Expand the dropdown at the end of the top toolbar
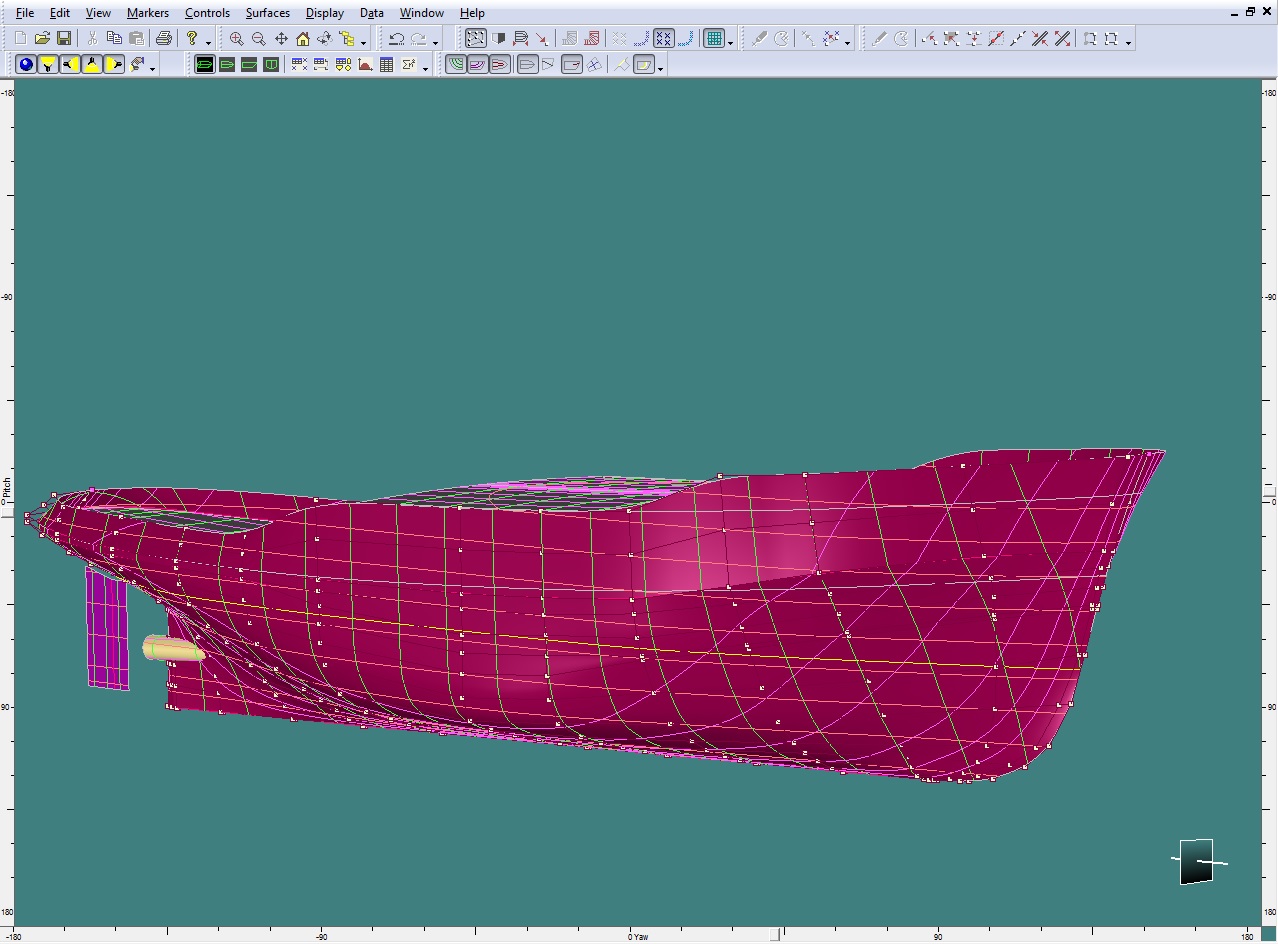 1129,41
